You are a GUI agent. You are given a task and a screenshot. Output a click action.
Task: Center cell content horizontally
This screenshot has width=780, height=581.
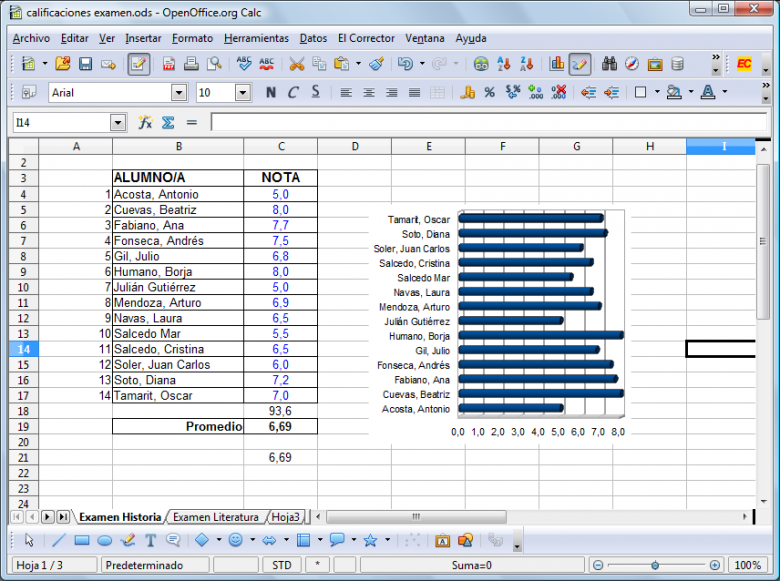369,93
